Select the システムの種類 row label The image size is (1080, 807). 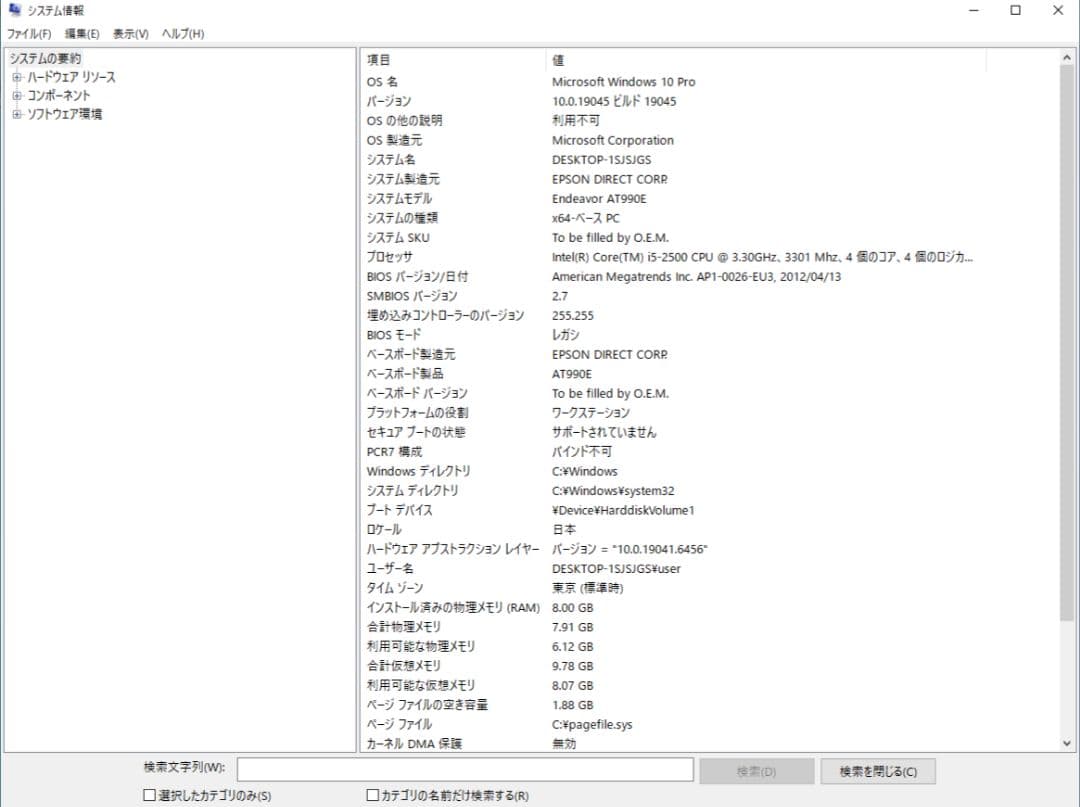tap(402, 218)
